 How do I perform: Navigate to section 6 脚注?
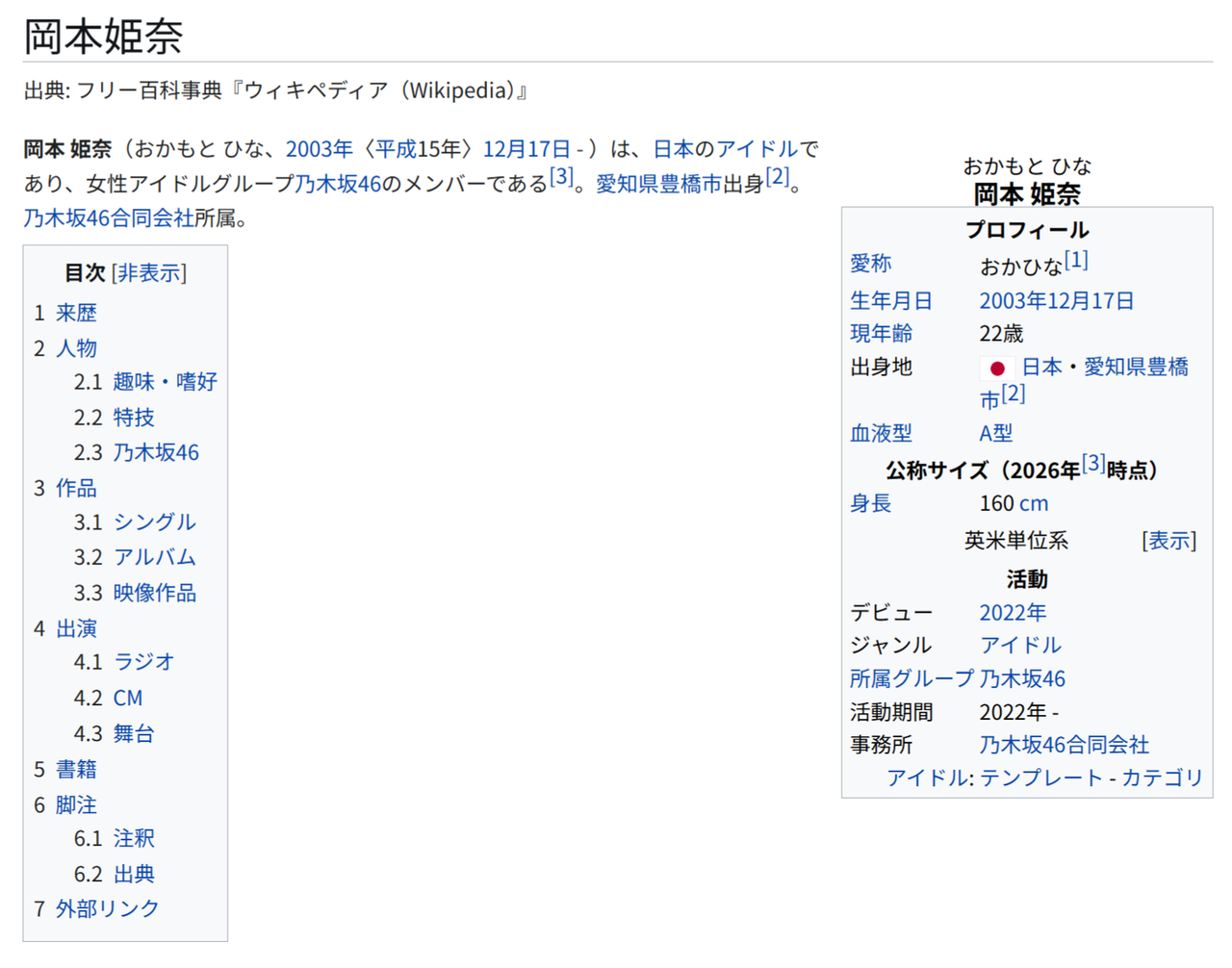pyautogui.click(x=76, y=804)
